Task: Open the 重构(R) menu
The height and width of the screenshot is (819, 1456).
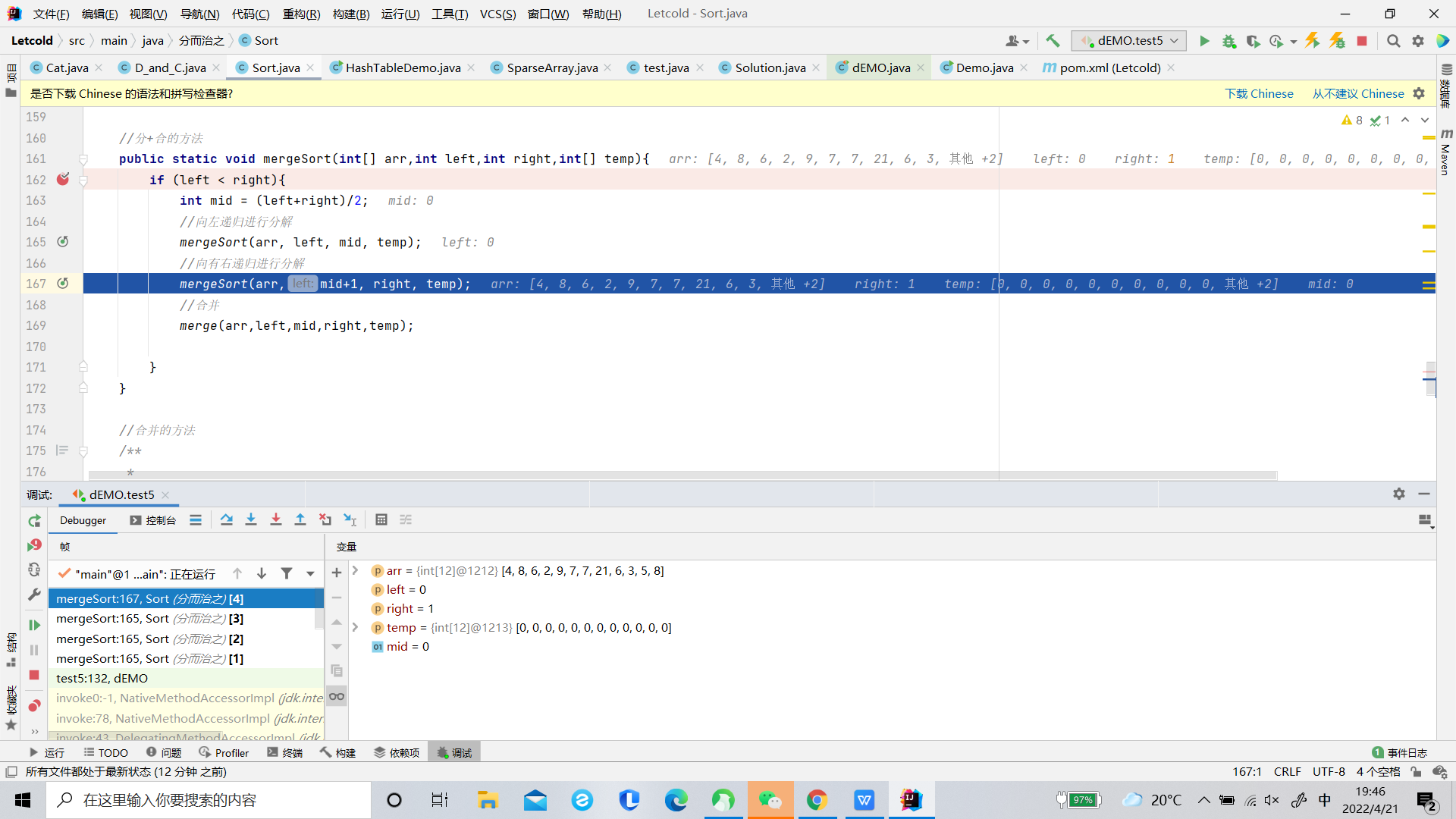Action: coord(301,14)
